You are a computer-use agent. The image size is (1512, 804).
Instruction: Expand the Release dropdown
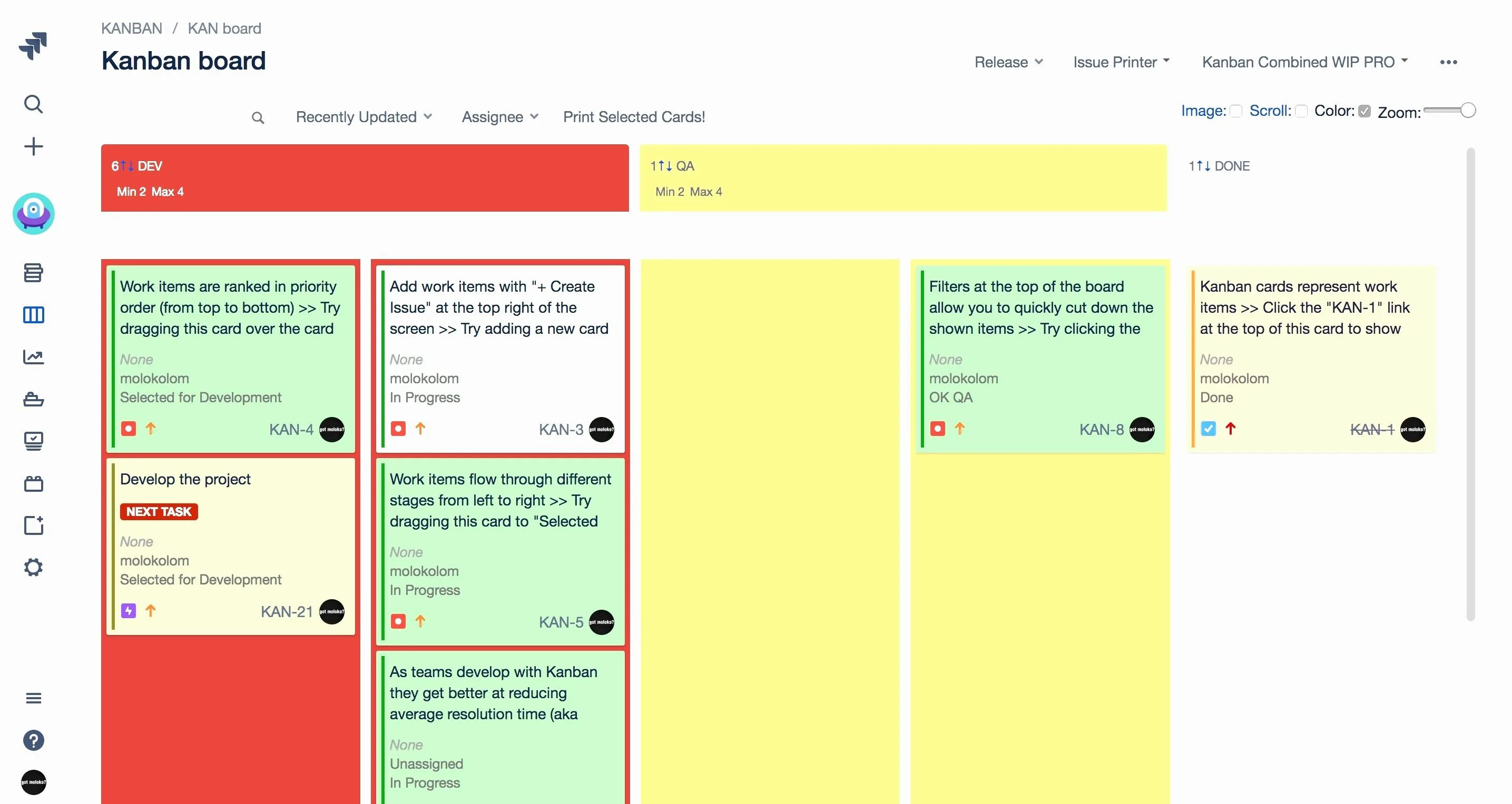pyautogui.click(x=1008, y=62)
